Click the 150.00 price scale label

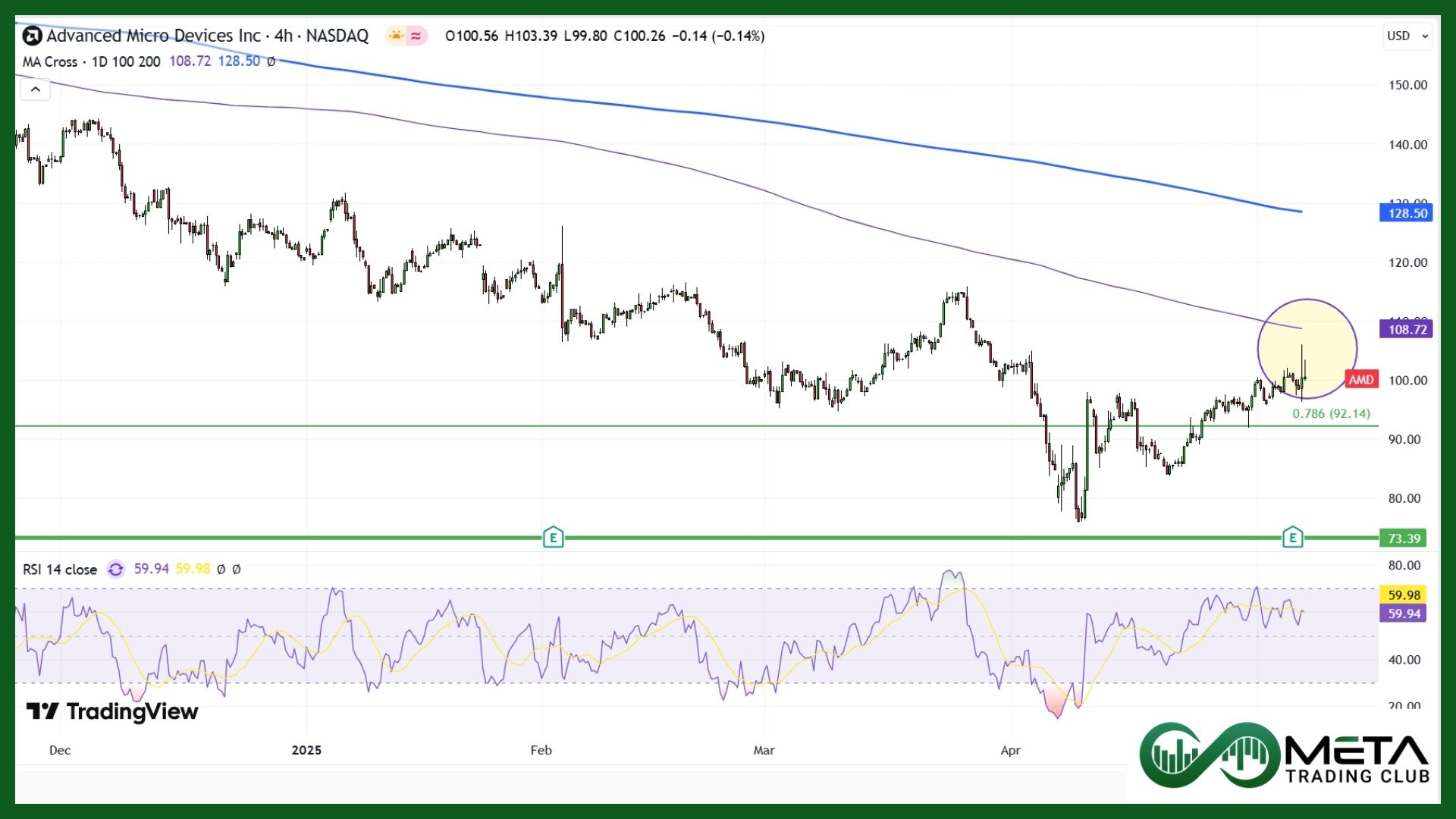pyautogui.click(x=1407, y=85)
